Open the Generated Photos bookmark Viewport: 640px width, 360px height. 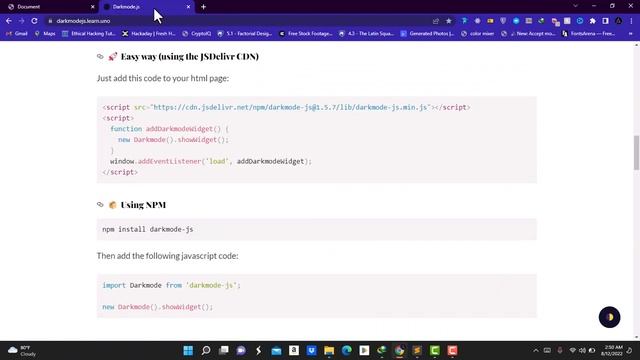pos(427,34)
